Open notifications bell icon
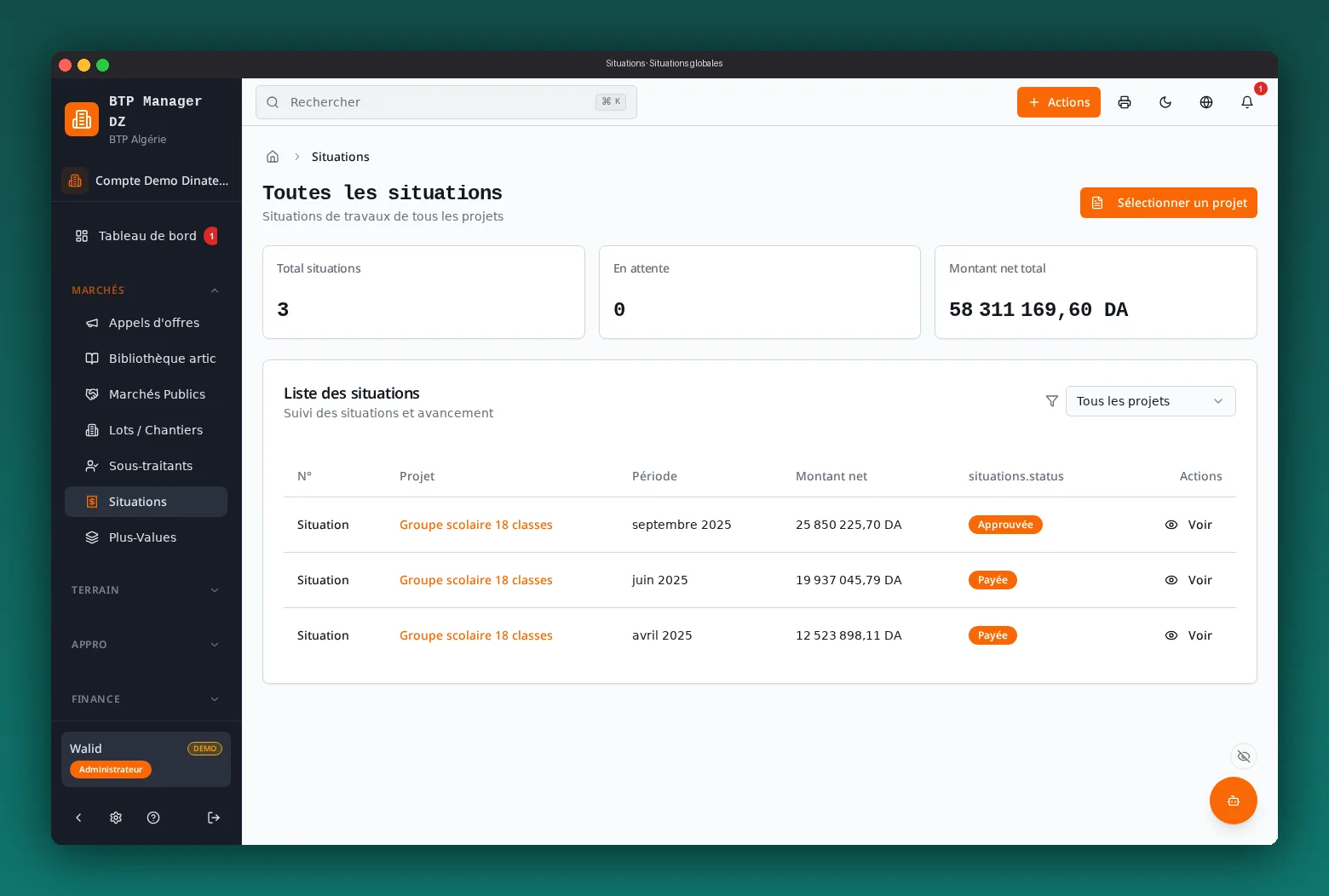The height and width of the screenshot is (896, 1329). click(x=1247, y=102)
